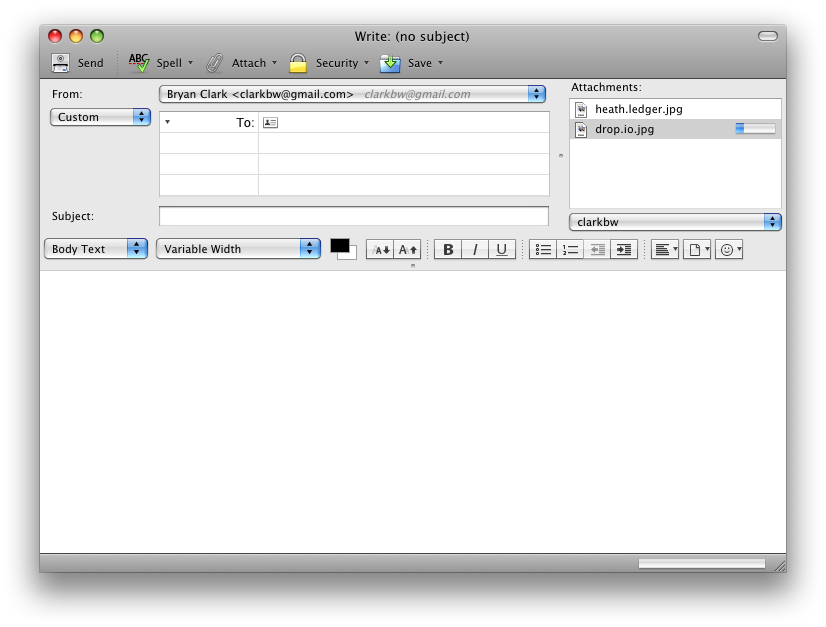The width and height of the screenshot is (826, 627).
Task: Click the drop.io.jpg upload progress bar
Action: (x=755, y=129)
